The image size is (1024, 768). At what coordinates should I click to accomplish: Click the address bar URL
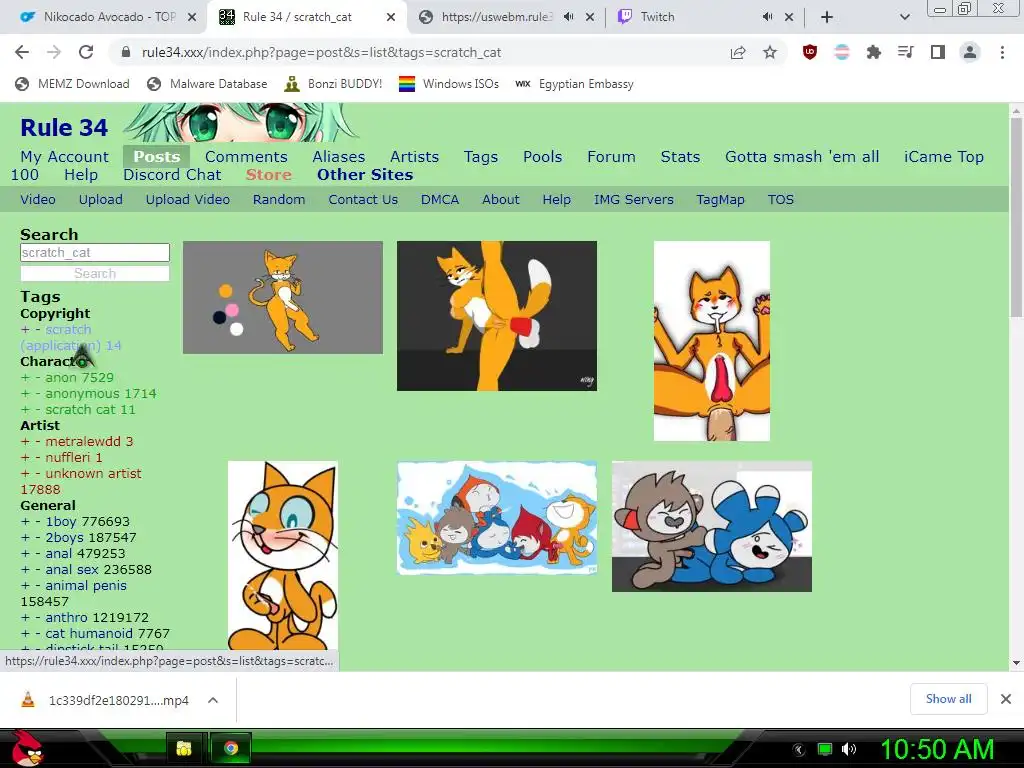(x=321, y=52)
